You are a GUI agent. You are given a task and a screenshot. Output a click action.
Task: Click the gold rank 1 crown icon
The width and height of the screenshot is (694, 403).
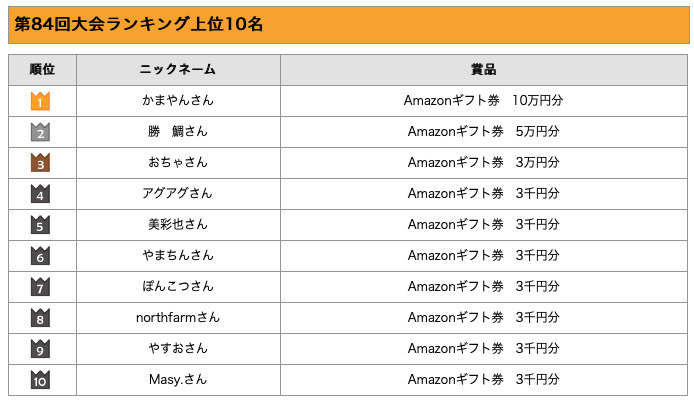pyautogui.click(x=41, y=101)
